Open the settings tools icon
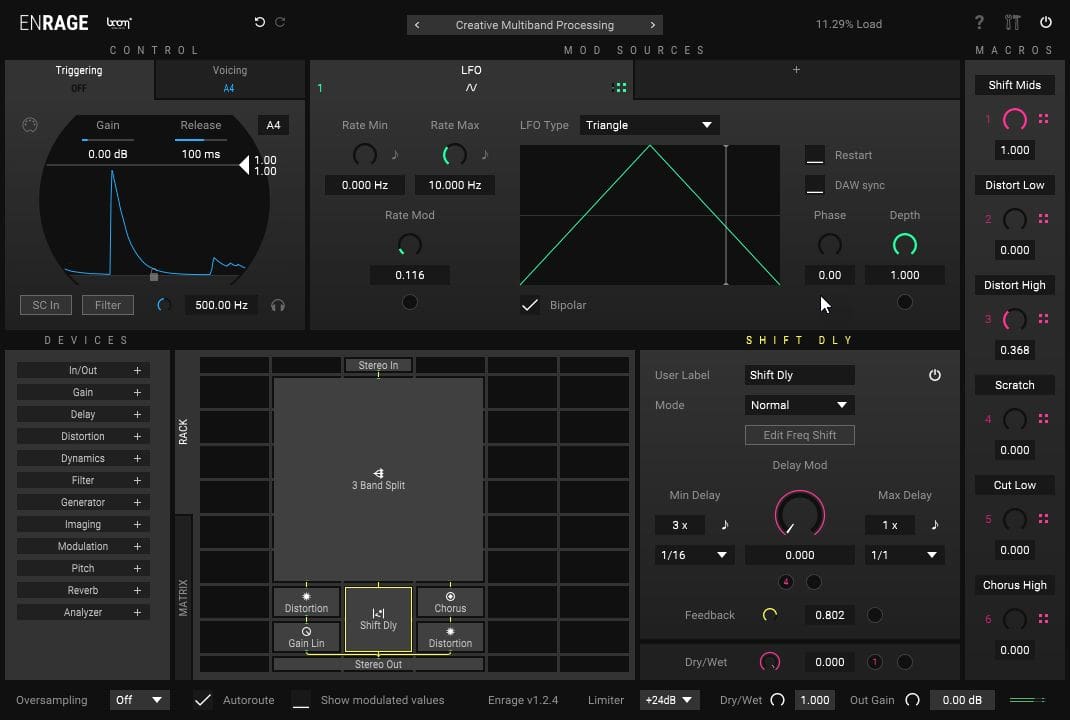Image resolution: width=1070 pixels, height=720 pixels. (x=1013, y=23)
